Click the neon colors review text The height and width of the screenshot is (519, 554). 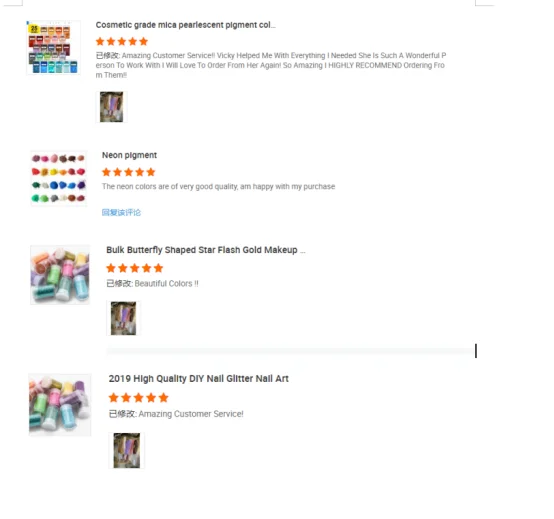218,187
